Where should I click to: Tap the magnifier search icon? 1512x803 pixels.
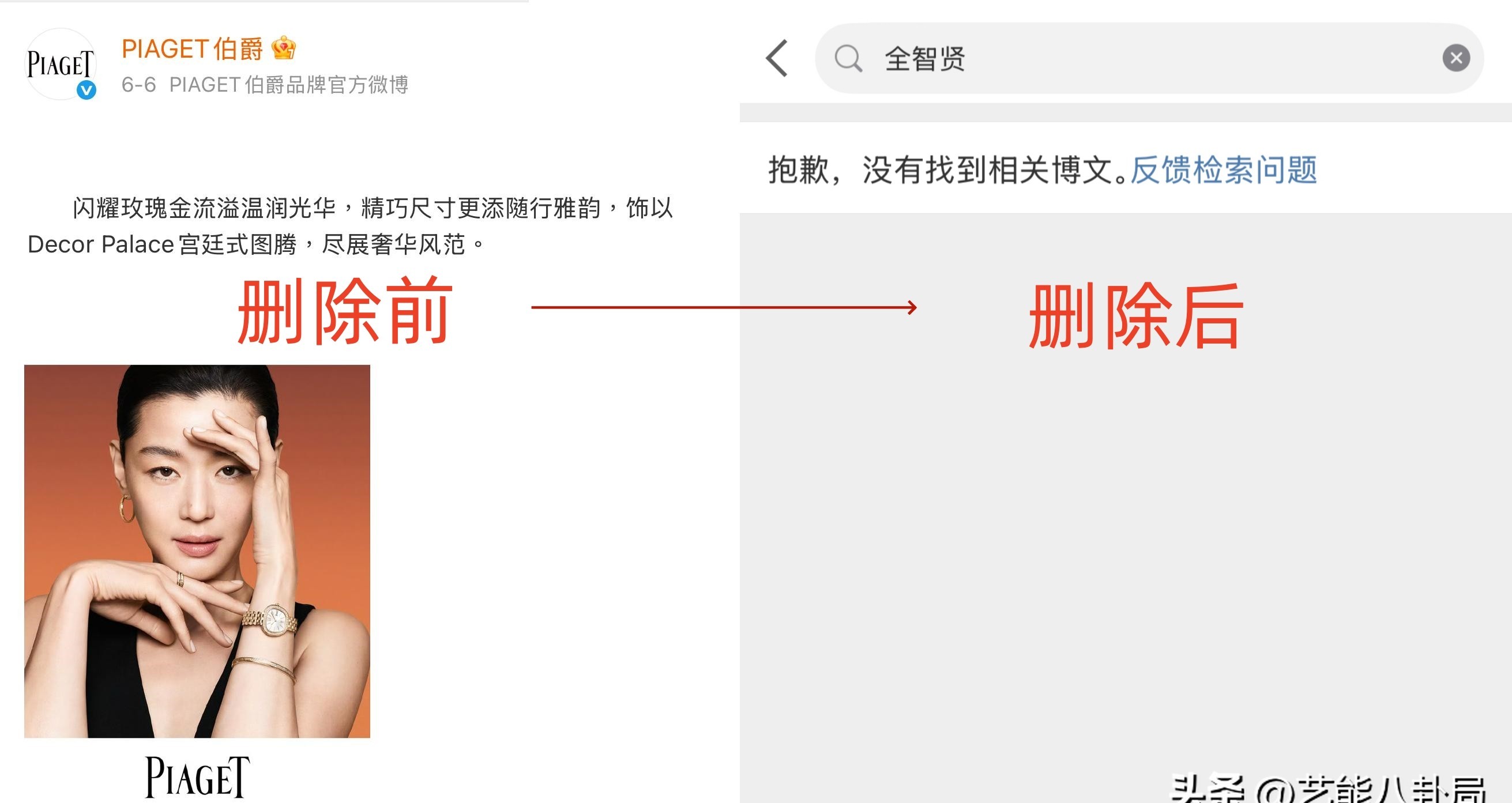click(848, 58)
